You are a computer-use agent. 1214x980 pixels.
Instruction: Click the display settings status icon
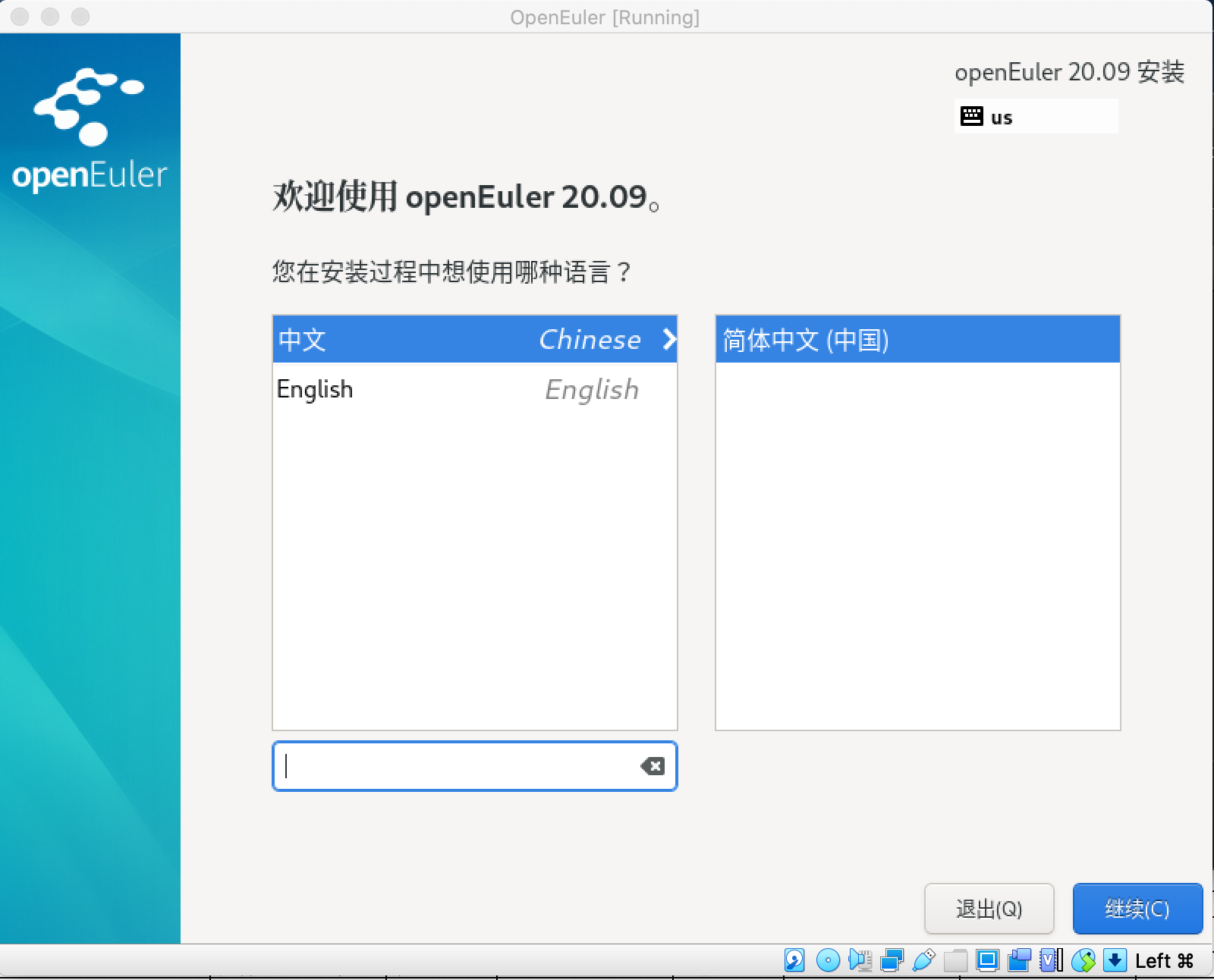click(x=987, y=960)
